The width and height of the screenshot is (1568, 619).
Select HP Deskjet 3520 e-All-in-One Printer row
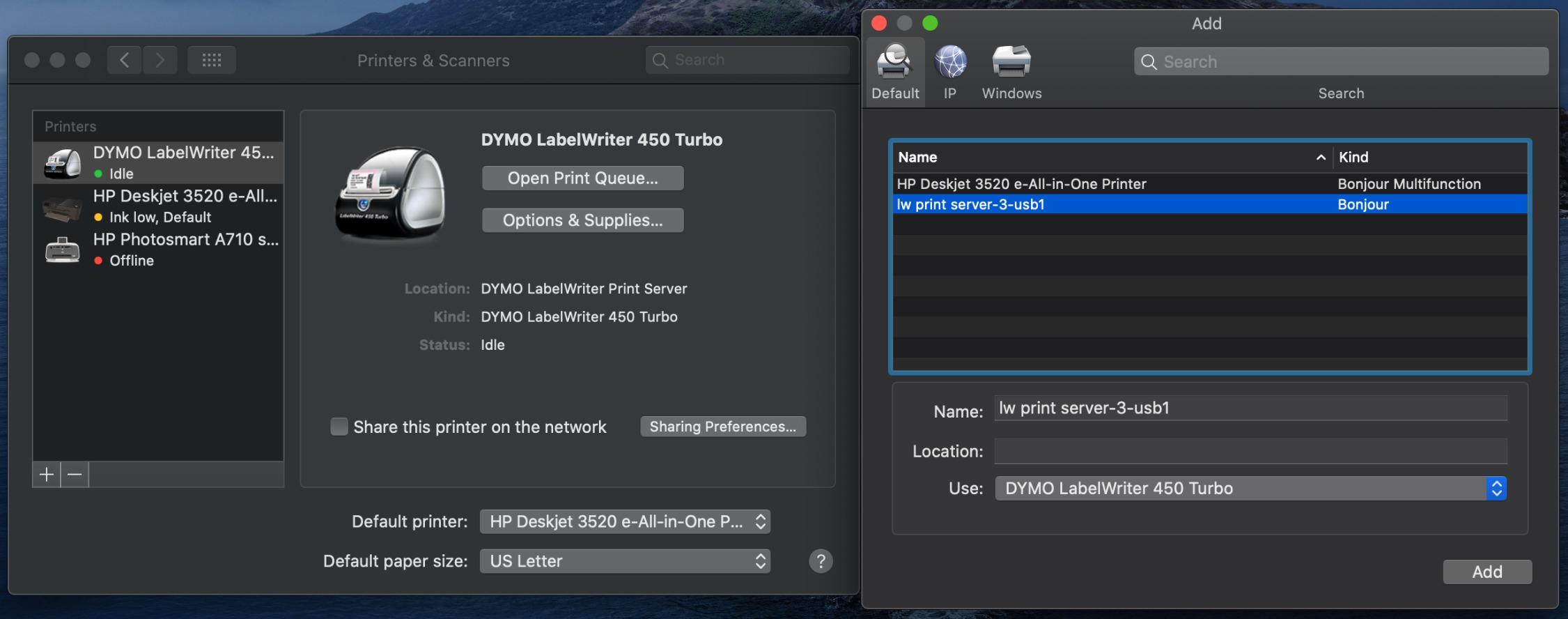tap(1211, 184)
